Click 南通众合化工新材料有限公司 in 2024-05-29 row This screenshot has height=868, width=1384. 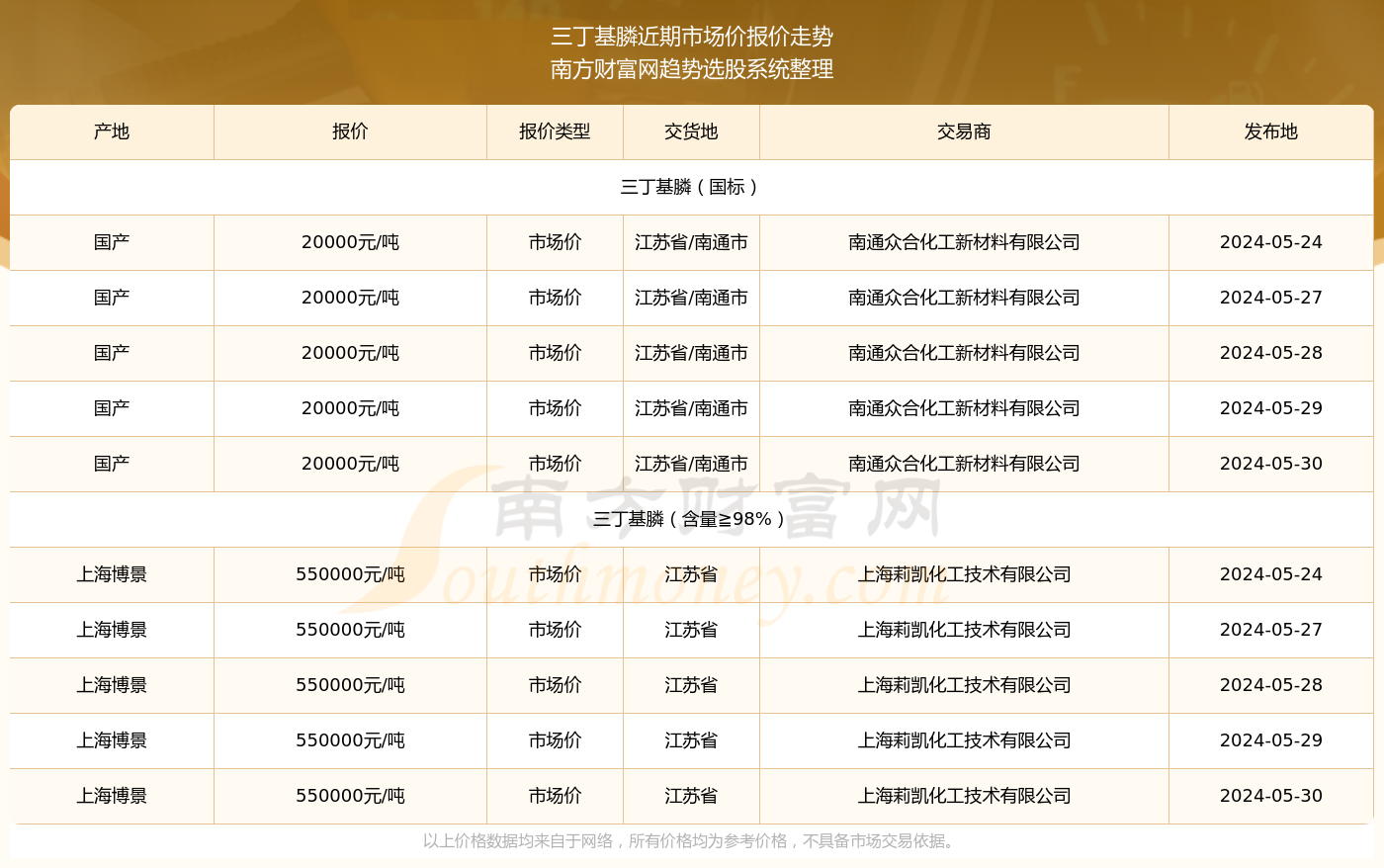tap(964, 408)
